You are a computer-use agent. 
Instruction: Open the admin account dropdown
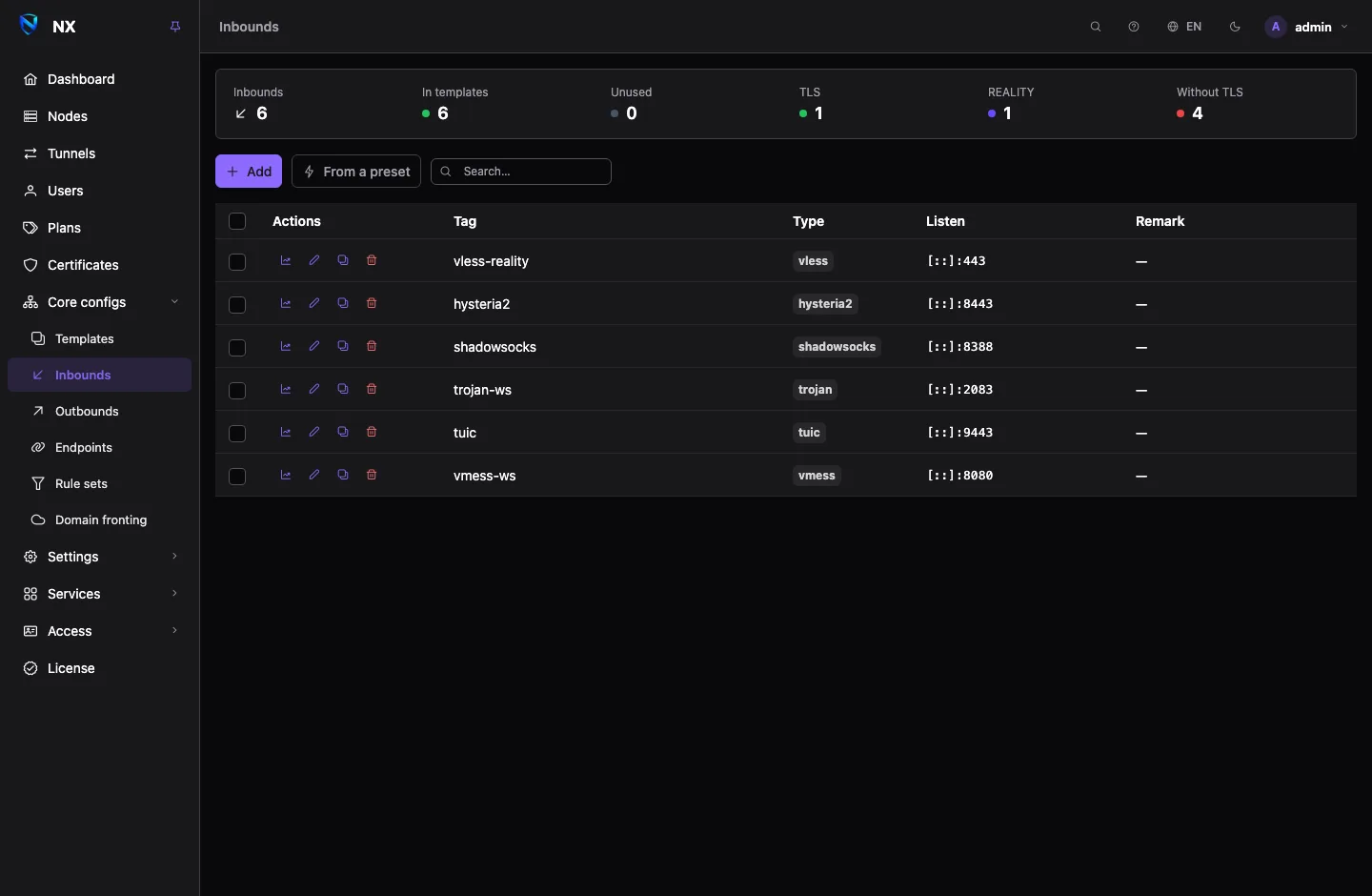click(1307, 27)
